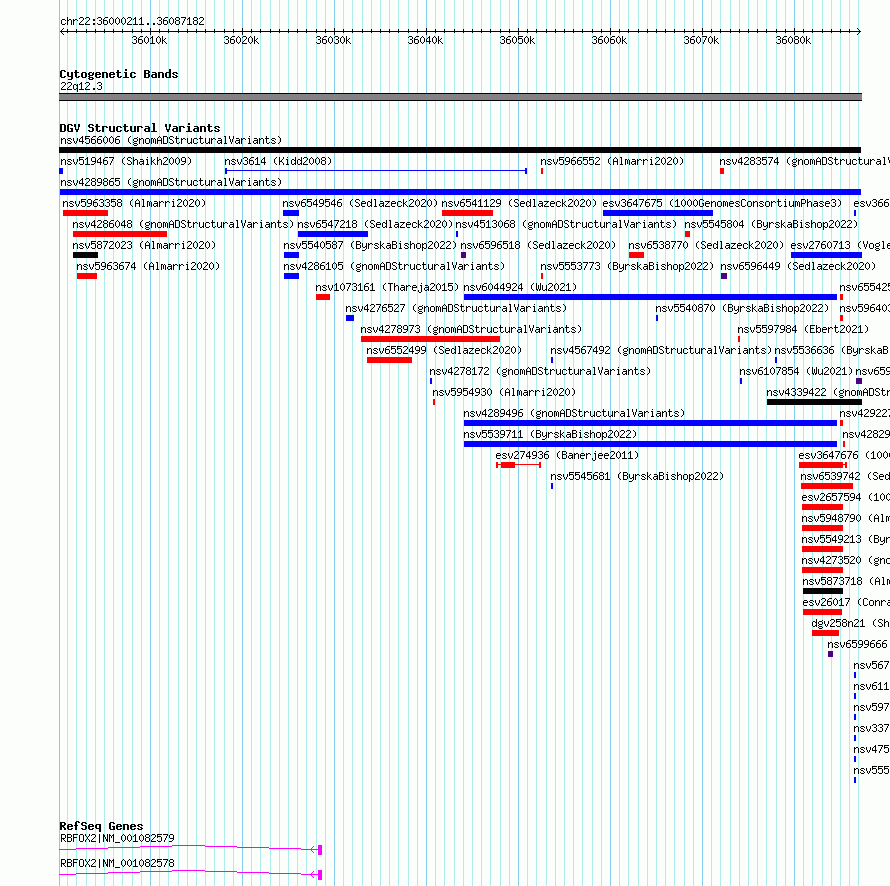Click nsv6547218 (Sedlazeck2020) label
The width and height of the screenshot is (890, 886).
[x=375, y=224]
